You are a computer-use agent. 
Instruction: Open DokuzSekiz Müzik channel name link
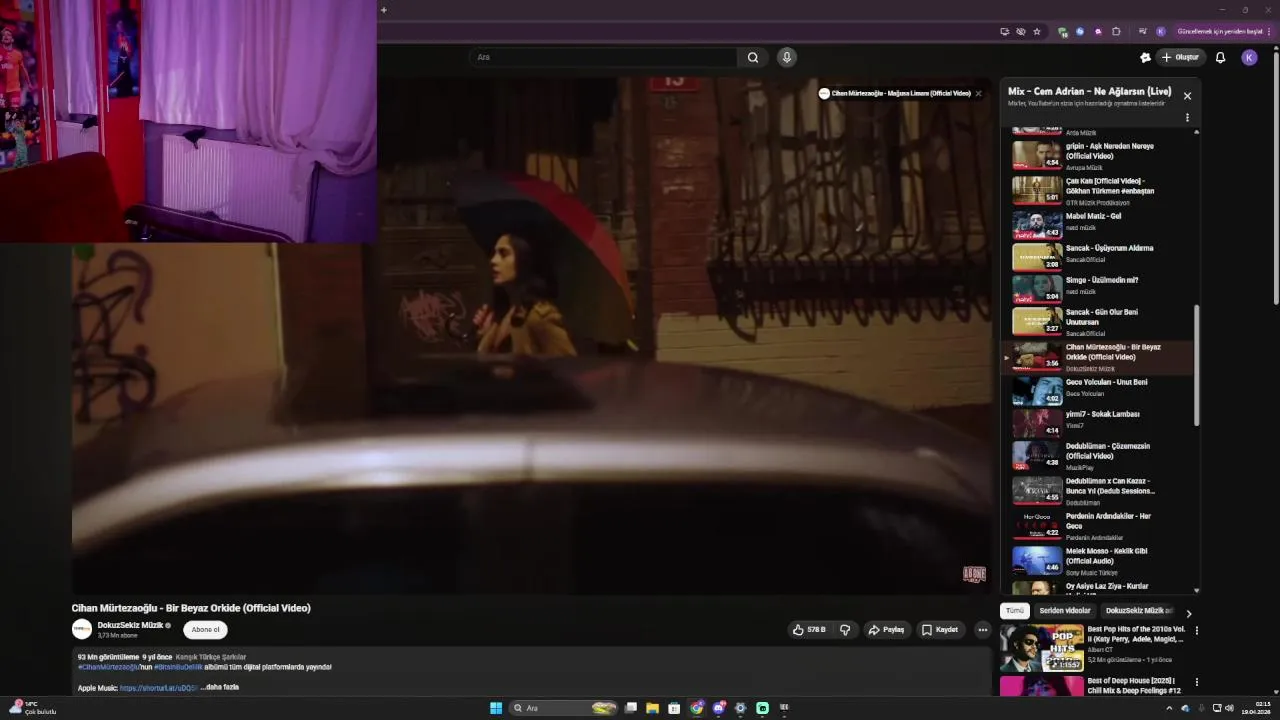(130, 625)
